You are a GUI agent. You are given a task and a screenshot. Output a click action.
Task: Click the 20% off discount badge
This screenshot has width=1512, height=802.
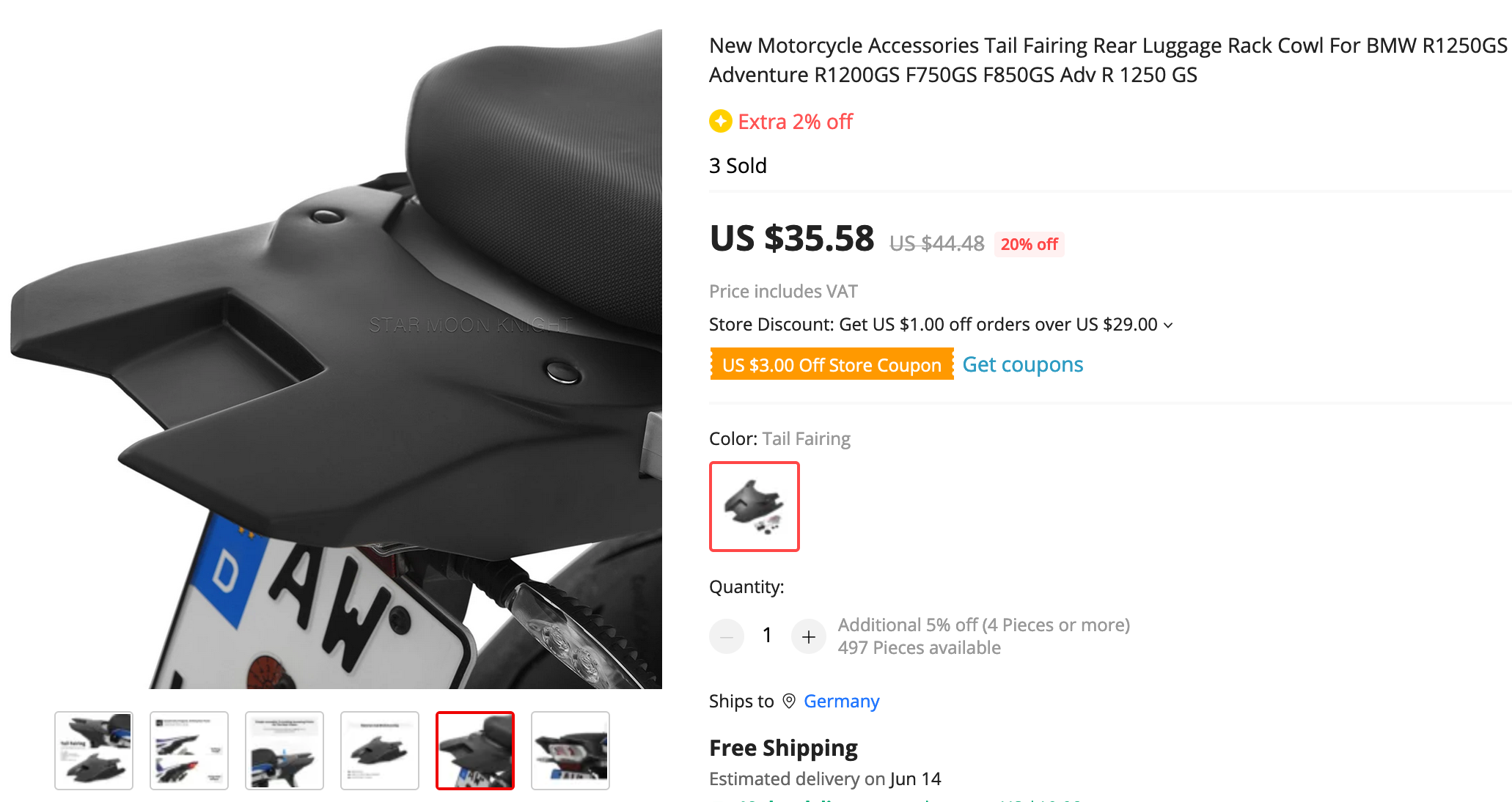point(1029,245)
